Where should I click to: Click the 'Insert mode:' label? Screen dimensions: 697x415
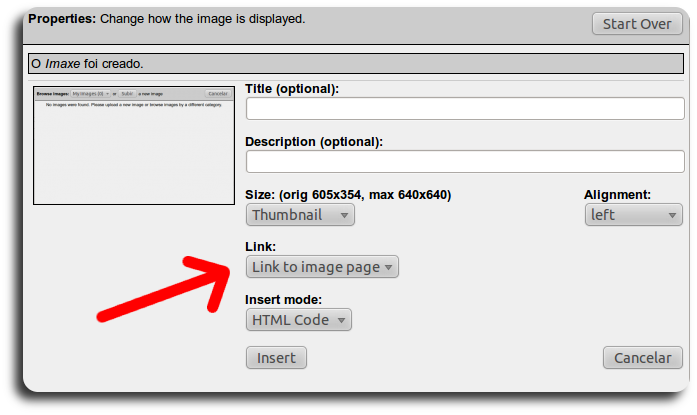point(284,300)
